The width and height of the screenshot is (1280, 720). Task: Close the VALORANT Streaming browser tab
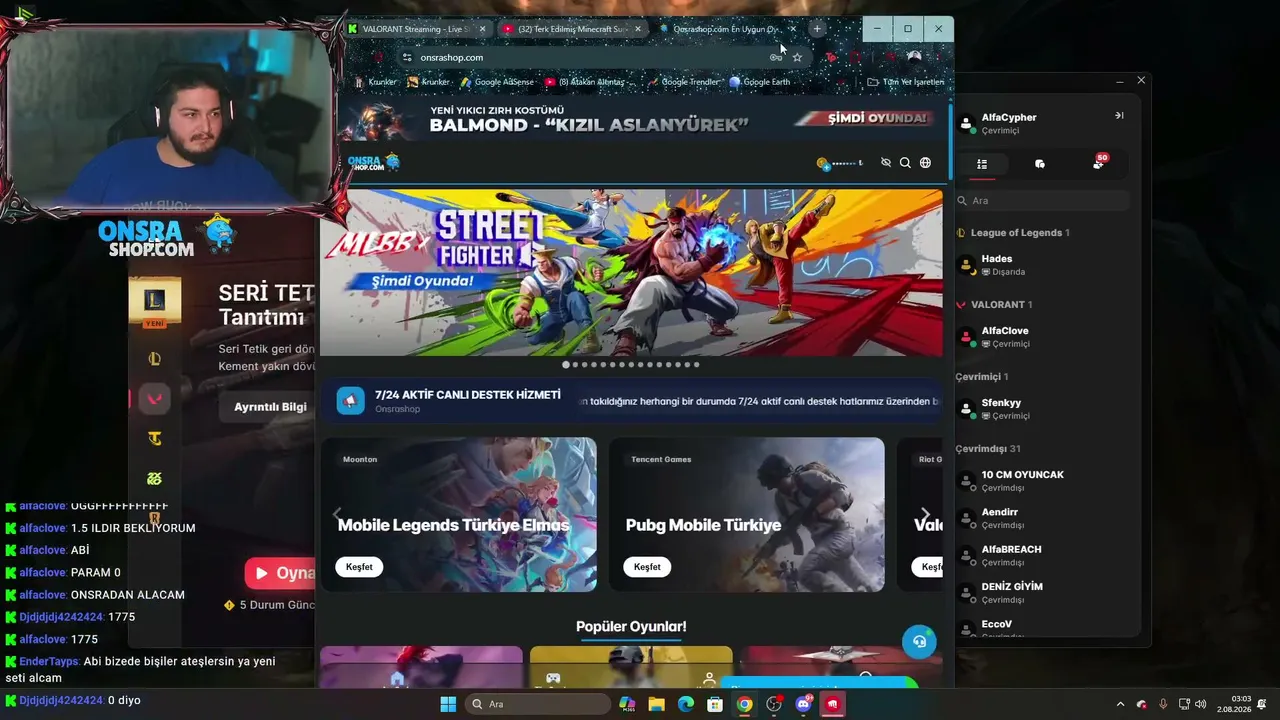click(x=482, y=29)
